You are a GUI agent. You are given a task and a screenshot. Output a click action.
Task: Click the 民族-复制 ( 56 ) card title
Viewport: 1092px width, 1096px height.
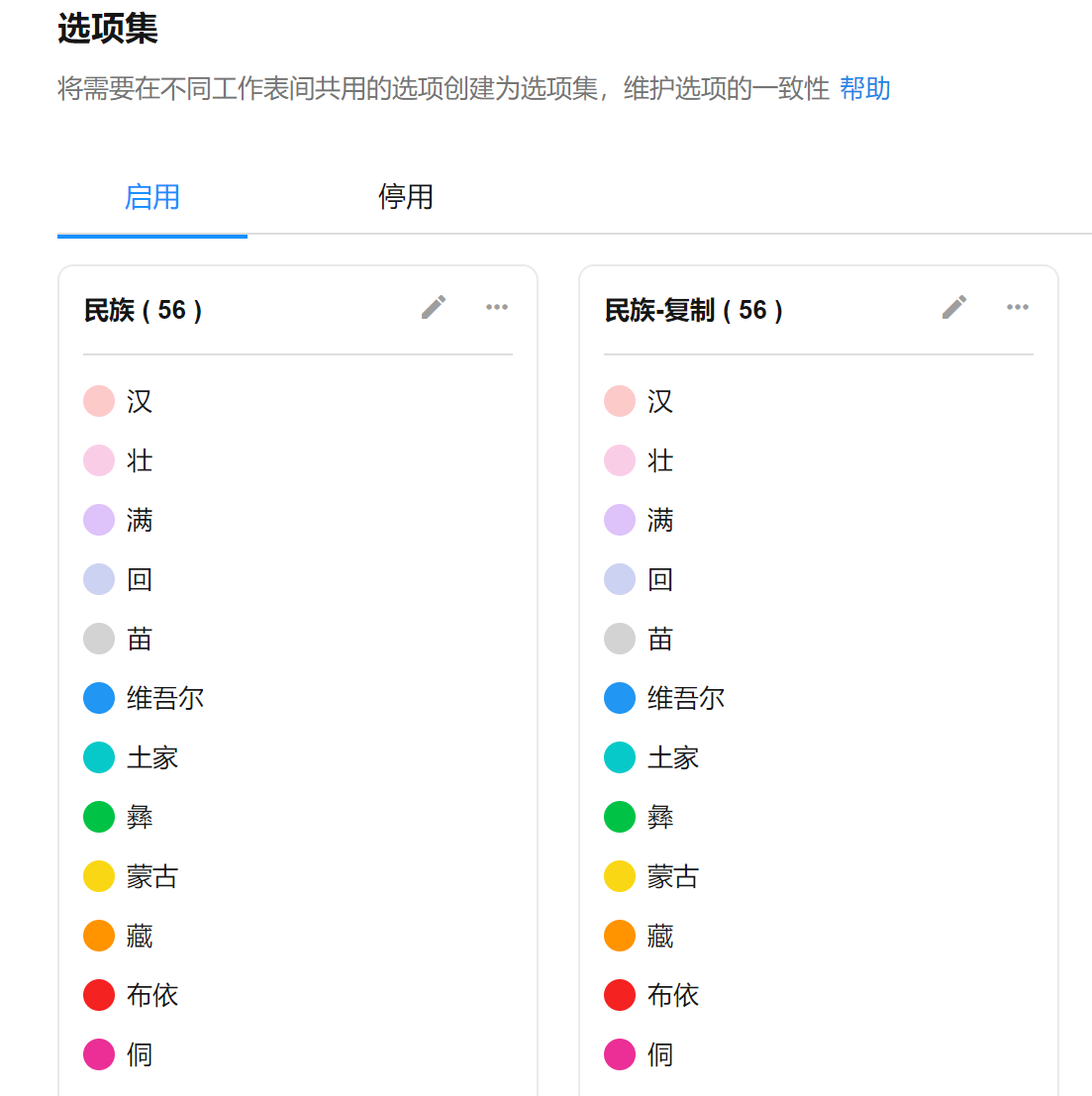pyautogui.click(x=694, y=311)
